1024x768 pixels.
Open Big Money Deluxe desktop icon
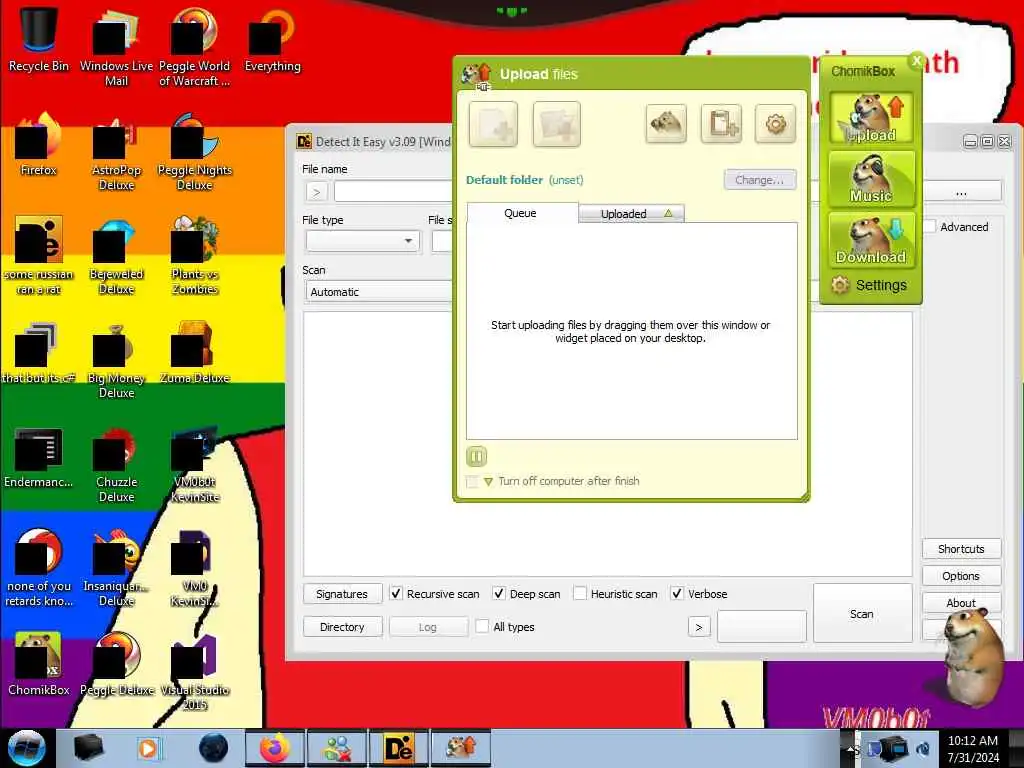click(x=116, y=360)
